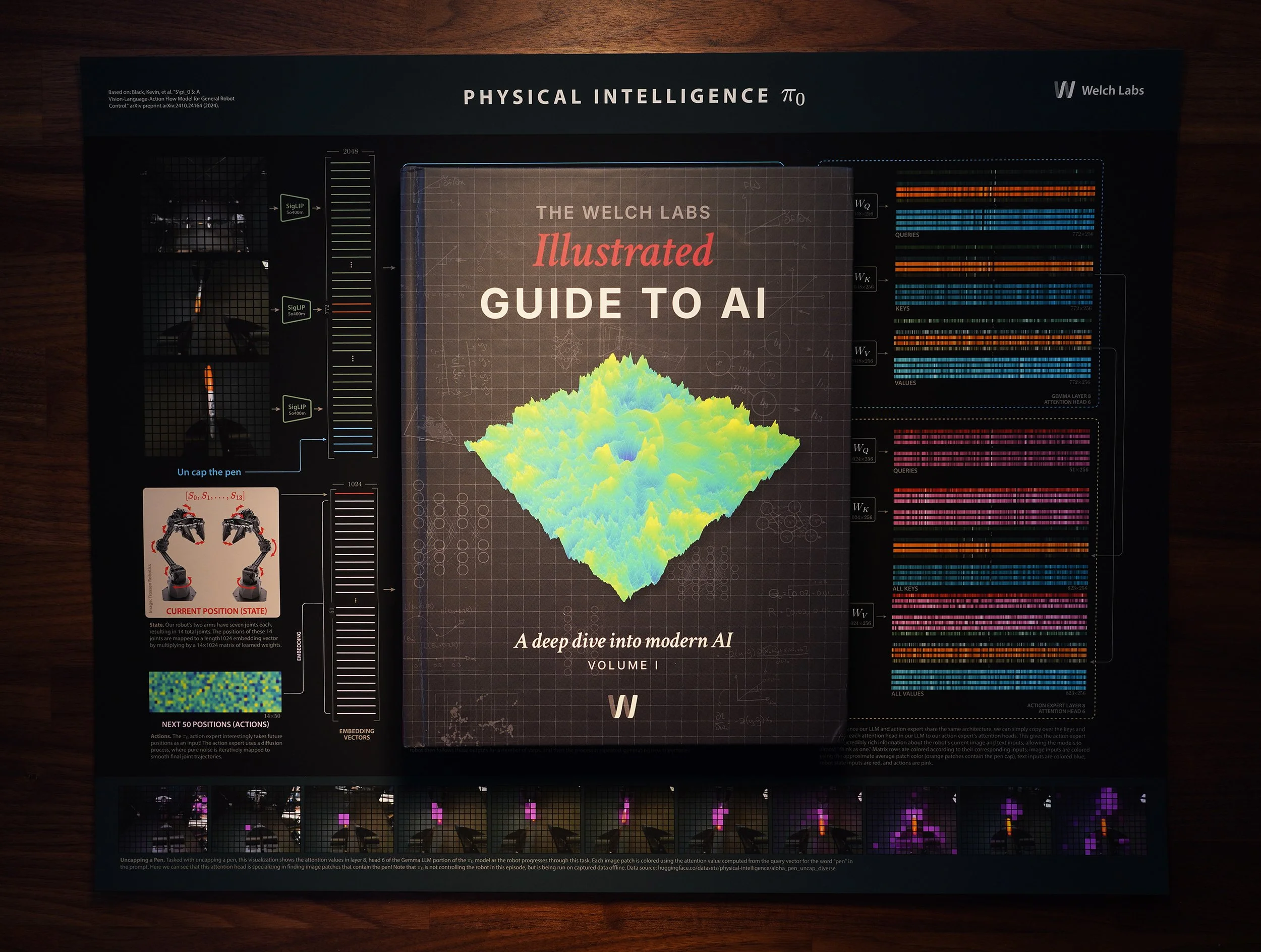Select the bottom SigLIP So400m encoder block
Screen dimensions: 1261x952
point(297,409)
